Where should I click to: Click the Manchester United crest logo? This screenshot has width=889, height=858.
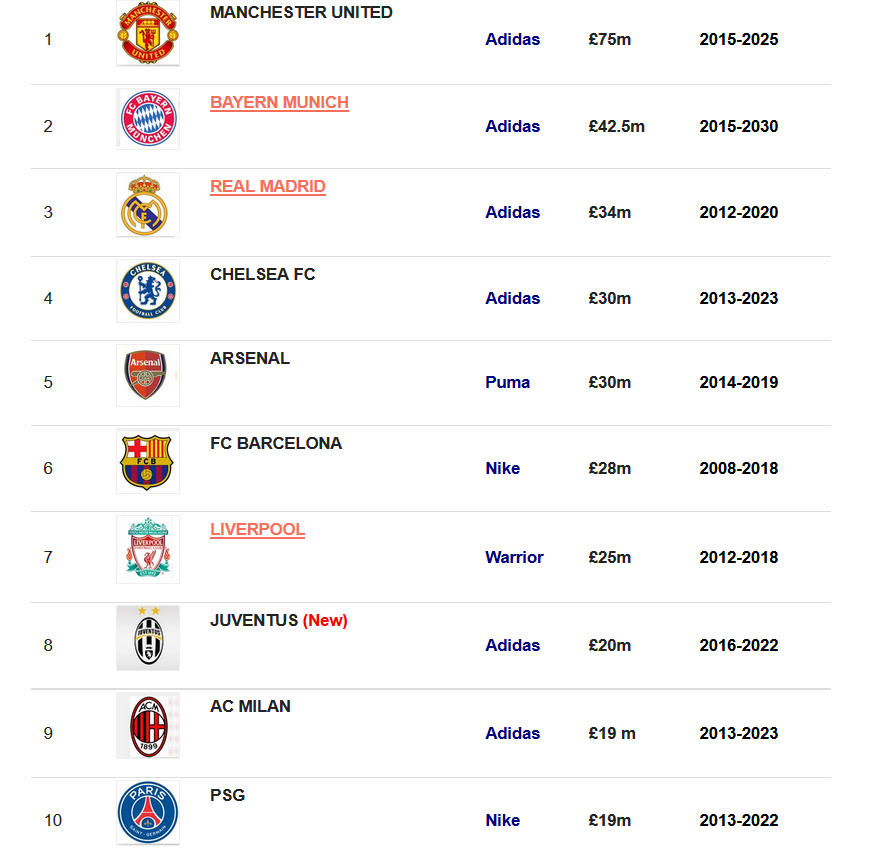pos(148,33)
